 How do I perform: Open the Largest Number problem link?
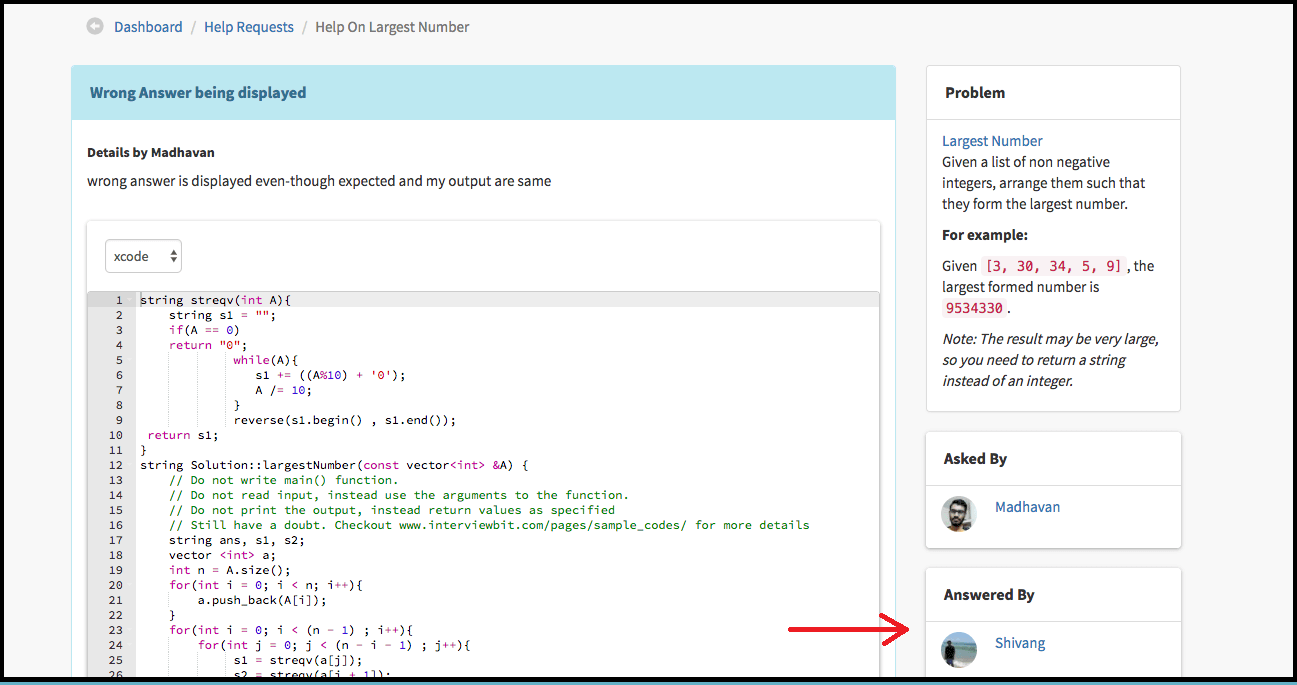click(992, 141)
